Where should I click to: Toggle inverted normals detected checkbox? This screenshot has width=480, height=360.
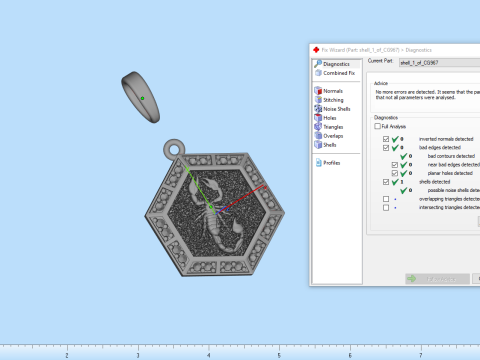pos(386,139)
